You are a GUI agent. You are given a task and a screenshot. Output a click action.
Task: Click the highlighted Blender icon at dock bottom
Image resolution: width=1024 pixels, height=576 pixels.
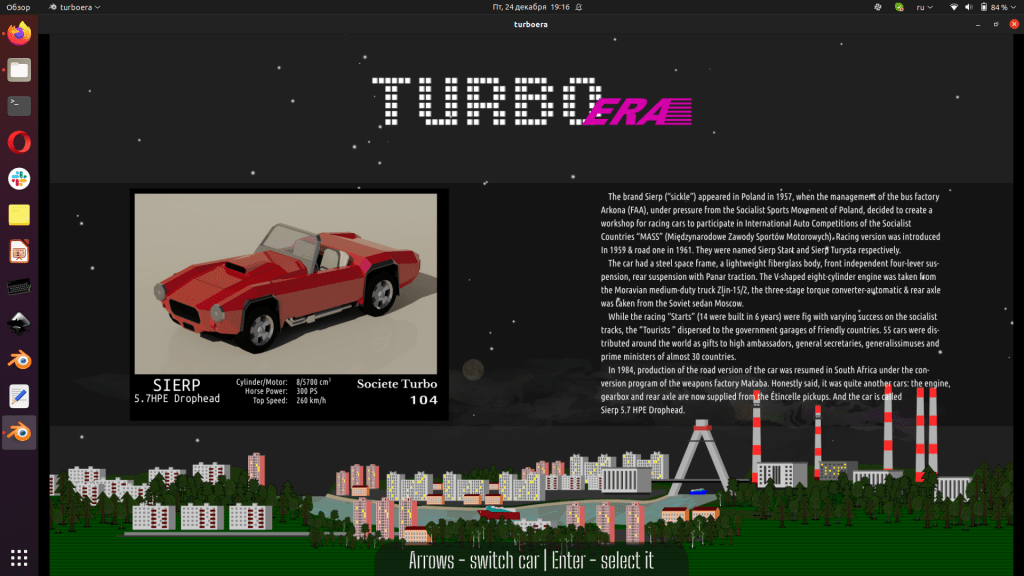[x=19, y=432]
